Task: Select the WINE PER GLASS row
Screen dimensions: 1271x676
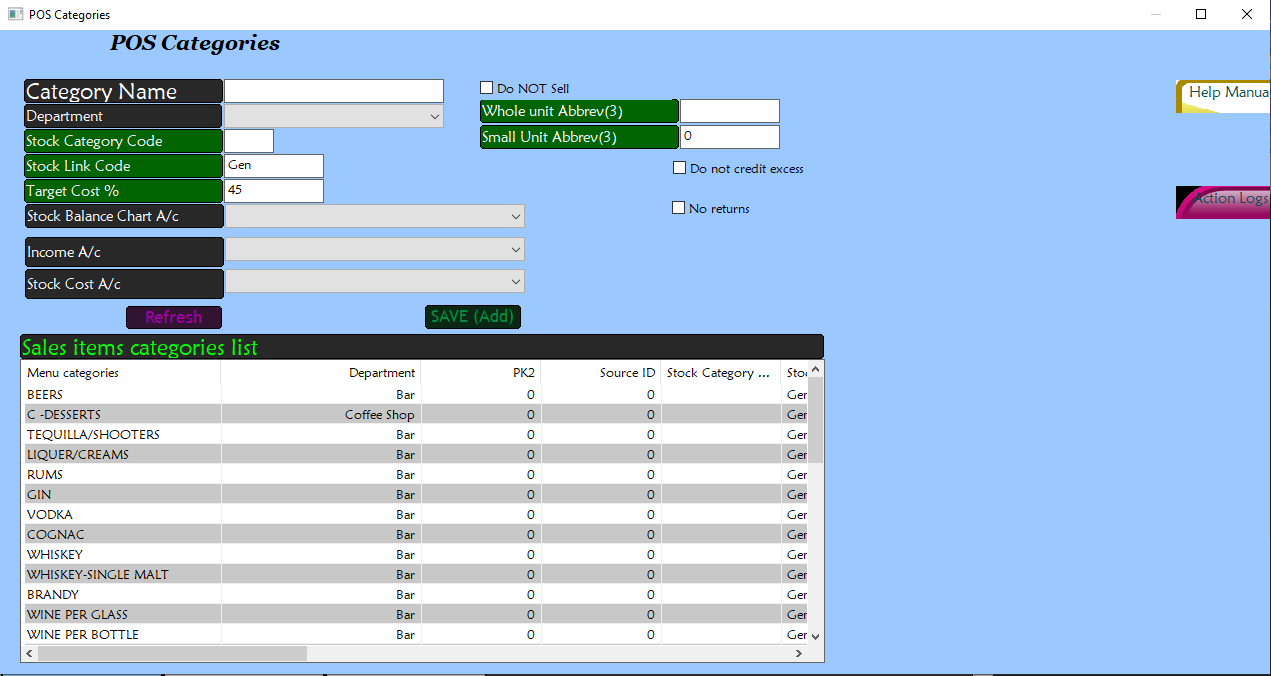Action: pyautogui.click(x=414, y=615)
